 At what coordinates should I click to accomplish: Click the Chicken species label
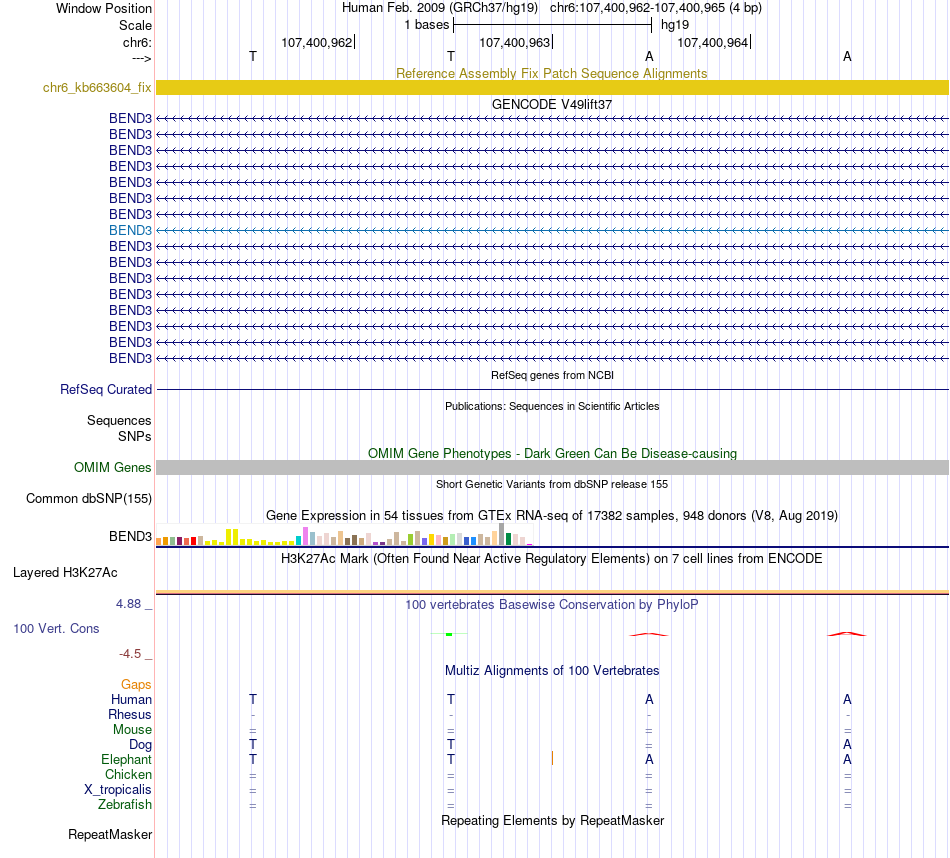pyautogui.click(x=128, y=774)
